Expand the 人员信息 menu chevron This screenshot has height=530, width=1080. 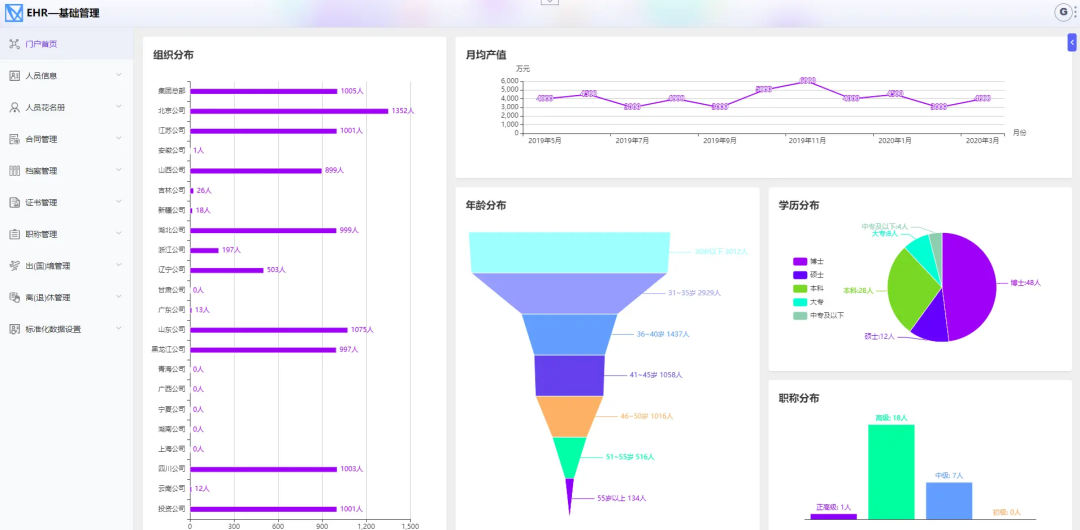(118, 75)
